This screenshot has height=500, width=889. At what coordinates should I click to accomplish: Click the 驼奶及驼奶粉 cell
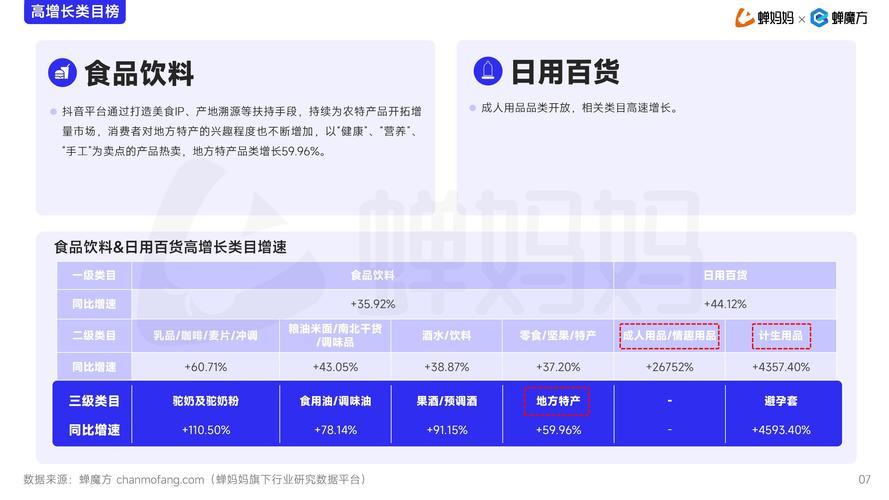click(x=205, y=401)
